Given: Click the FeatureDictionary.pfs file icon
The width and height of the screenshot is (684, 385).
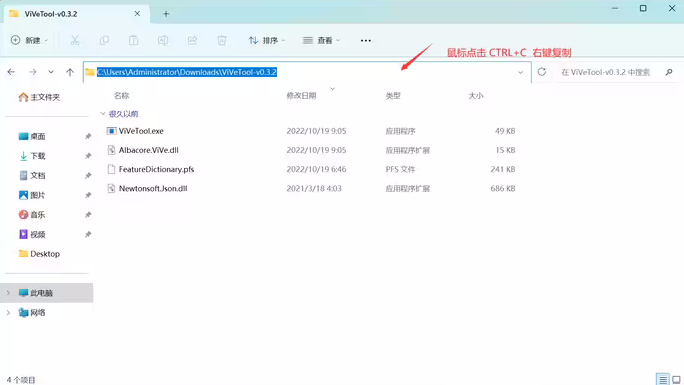Looking at the screenshot, I should (x=111, y=169).
